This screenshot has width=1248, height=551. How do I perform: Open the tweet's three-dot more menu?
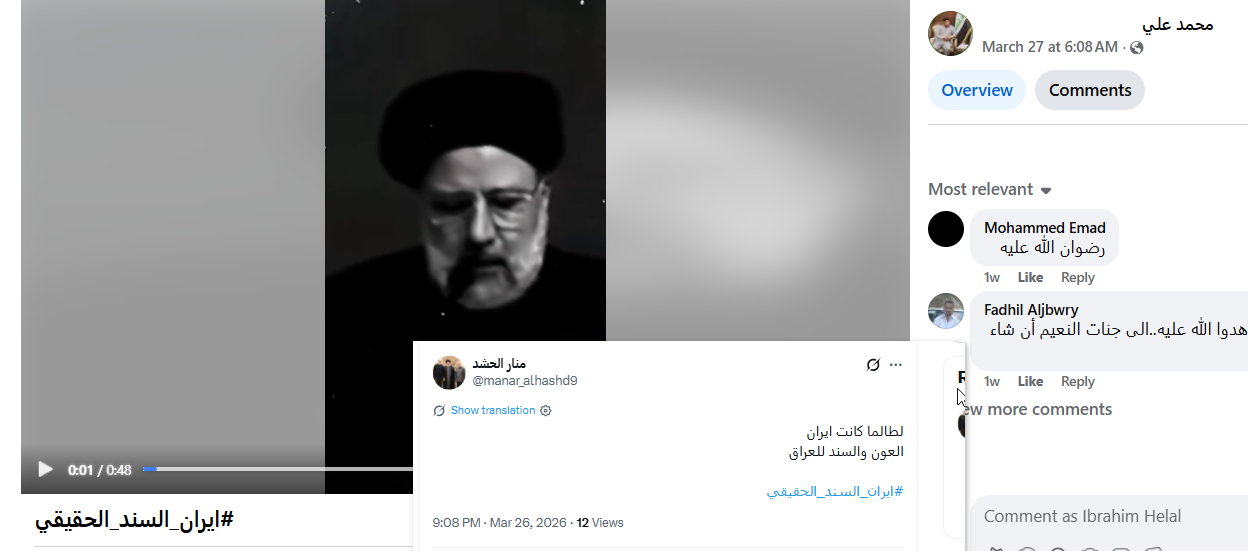pyautogui.click(x=896, y=365)
